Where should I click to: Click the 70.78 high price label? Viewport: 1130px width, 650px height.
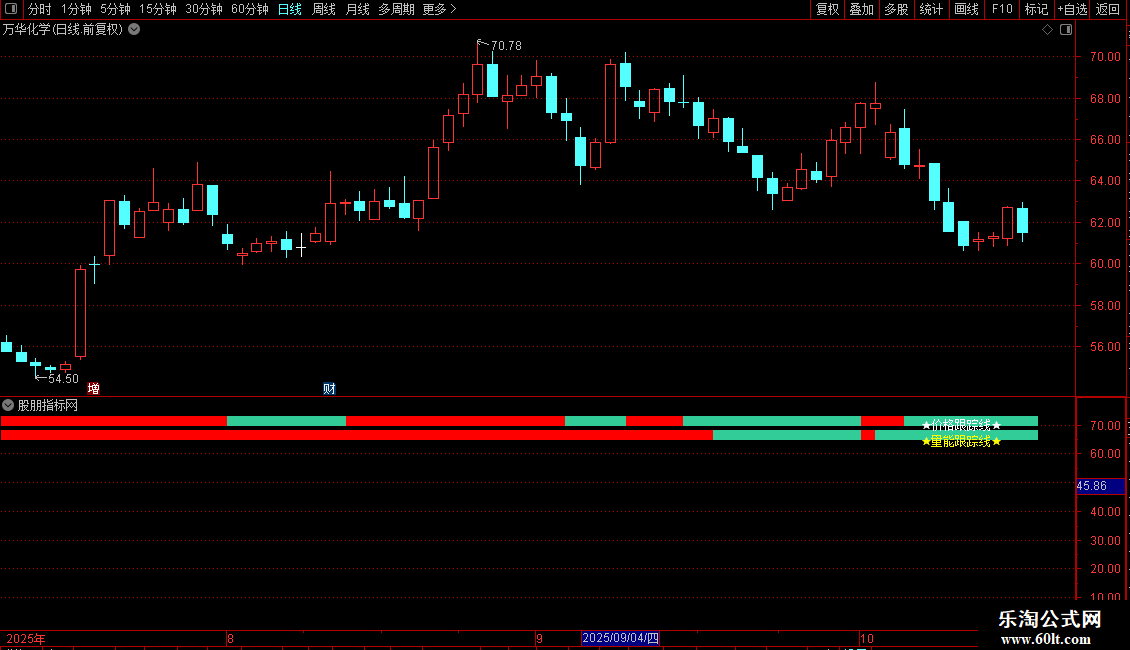point(506,45)
